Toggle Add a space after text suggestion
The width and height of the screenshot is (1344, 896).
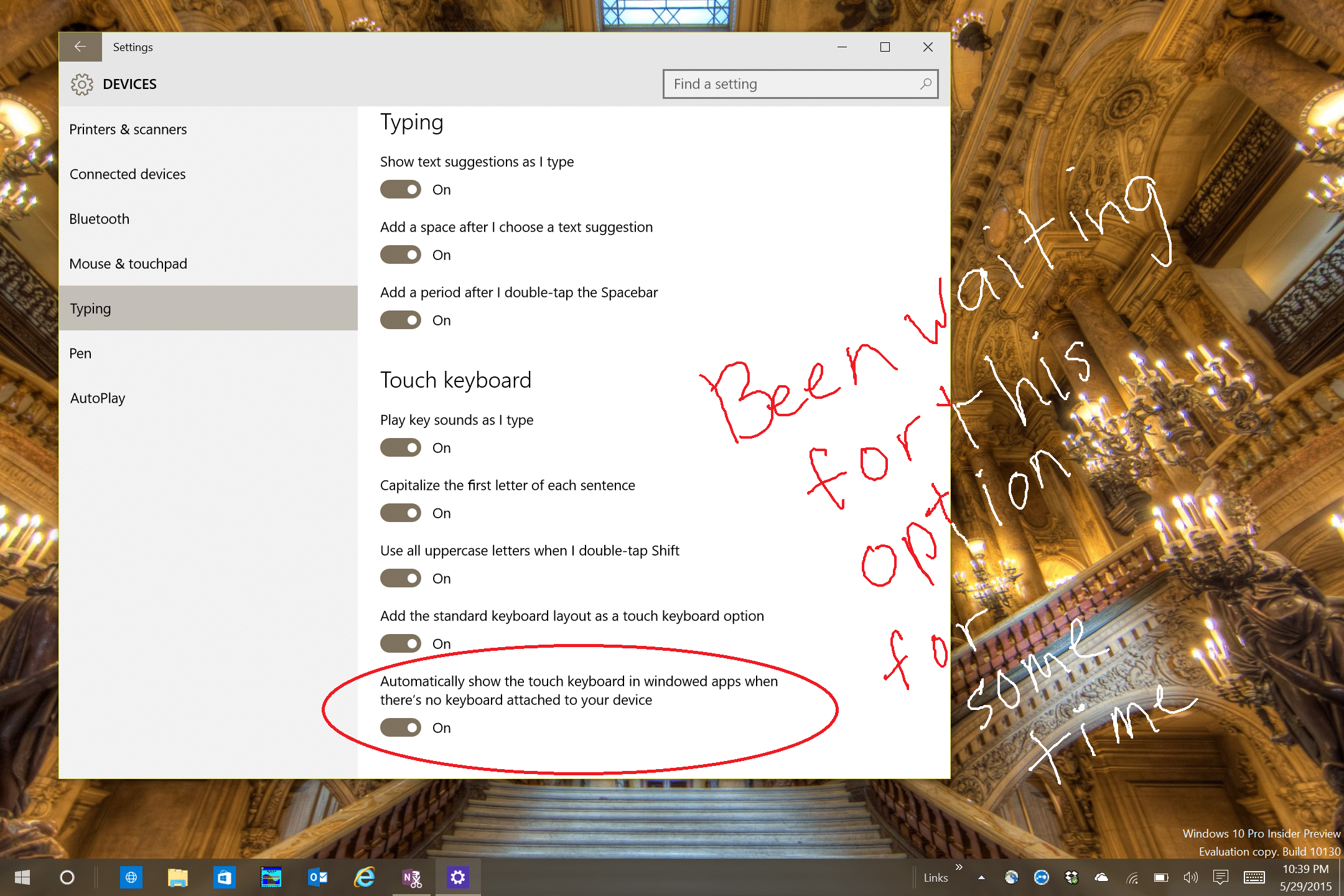(401, 254)
